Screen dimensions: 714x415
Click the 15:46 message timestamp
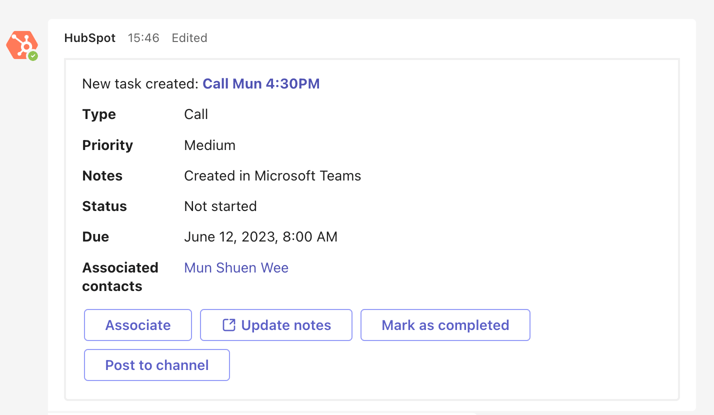tap(143, 38)
